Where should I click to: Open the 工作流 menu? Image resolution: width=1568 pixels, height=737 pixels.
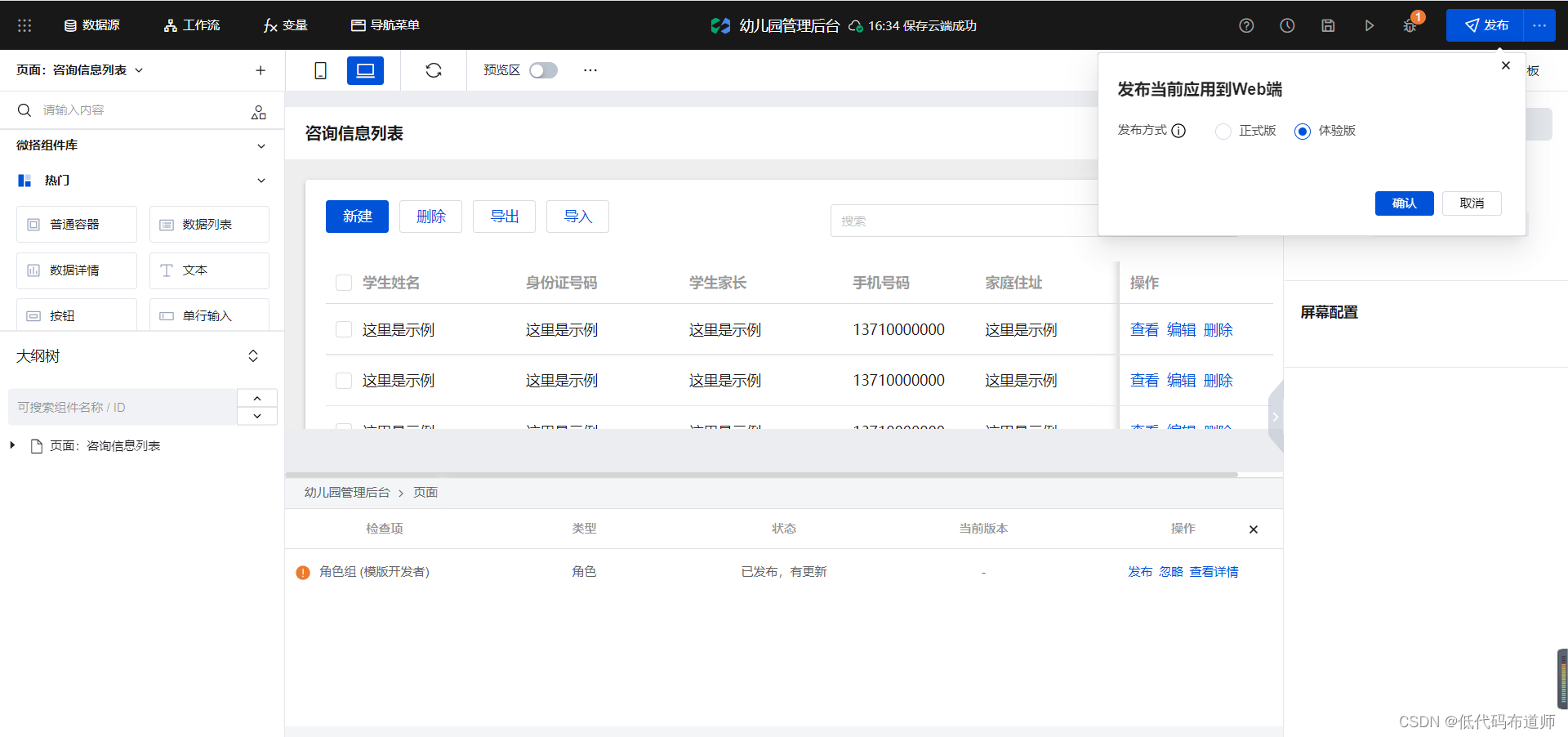[192, 25]
